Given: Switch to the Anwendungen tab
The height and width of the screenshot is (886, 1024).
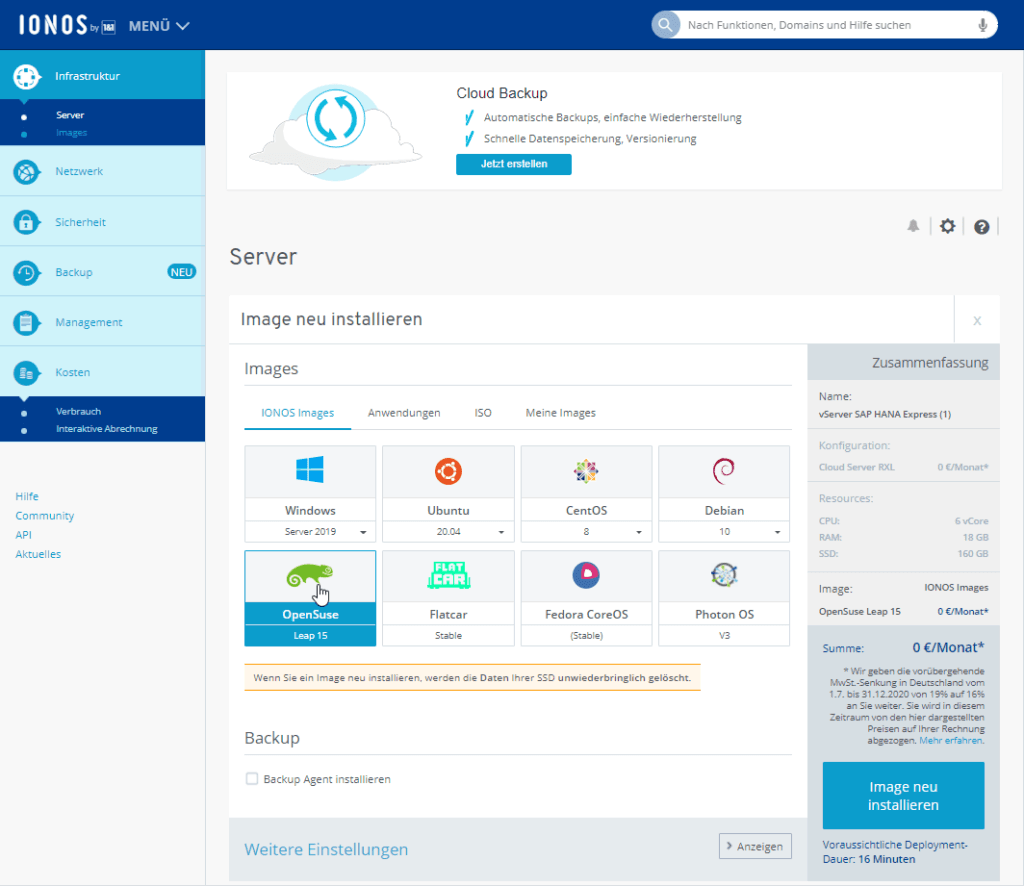Looking at the screenshot, I should coord(404,413).
